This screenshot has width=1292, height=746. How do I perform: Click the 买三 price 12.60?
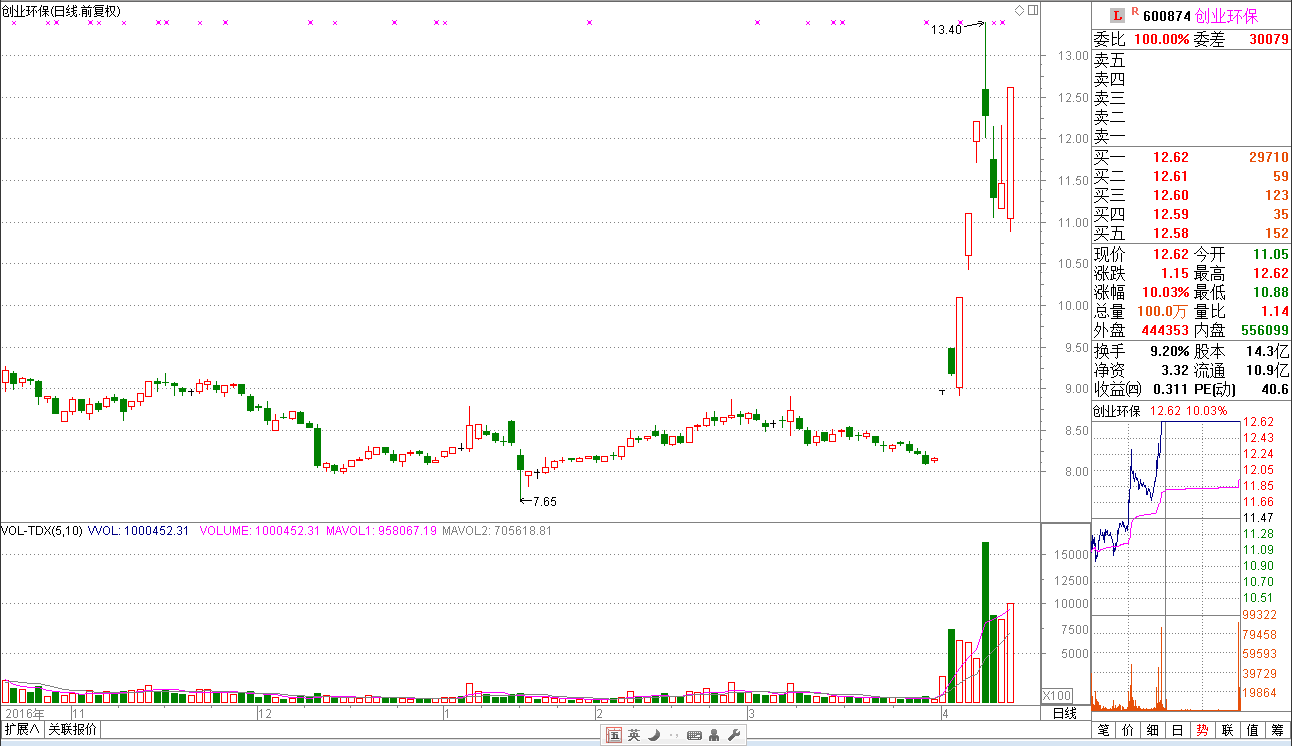point(1171,195)
